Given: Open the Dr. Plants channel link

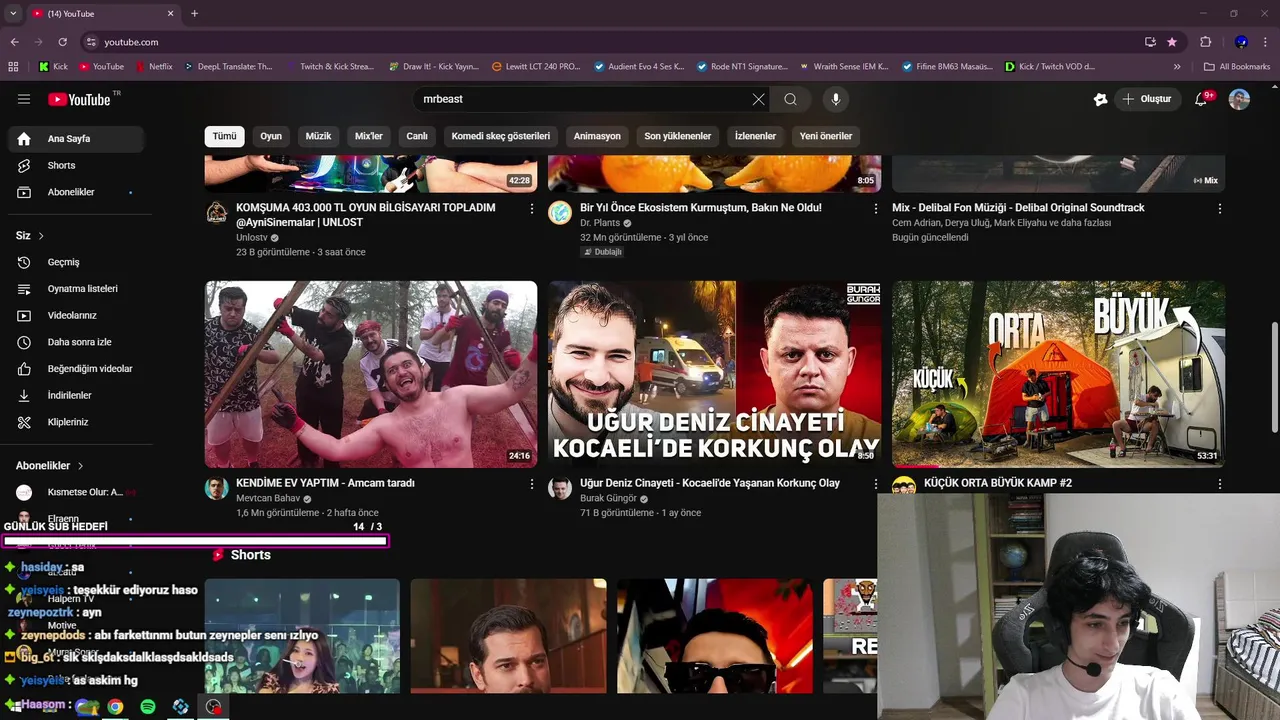Looking at the screenshot, I should 600,223.
